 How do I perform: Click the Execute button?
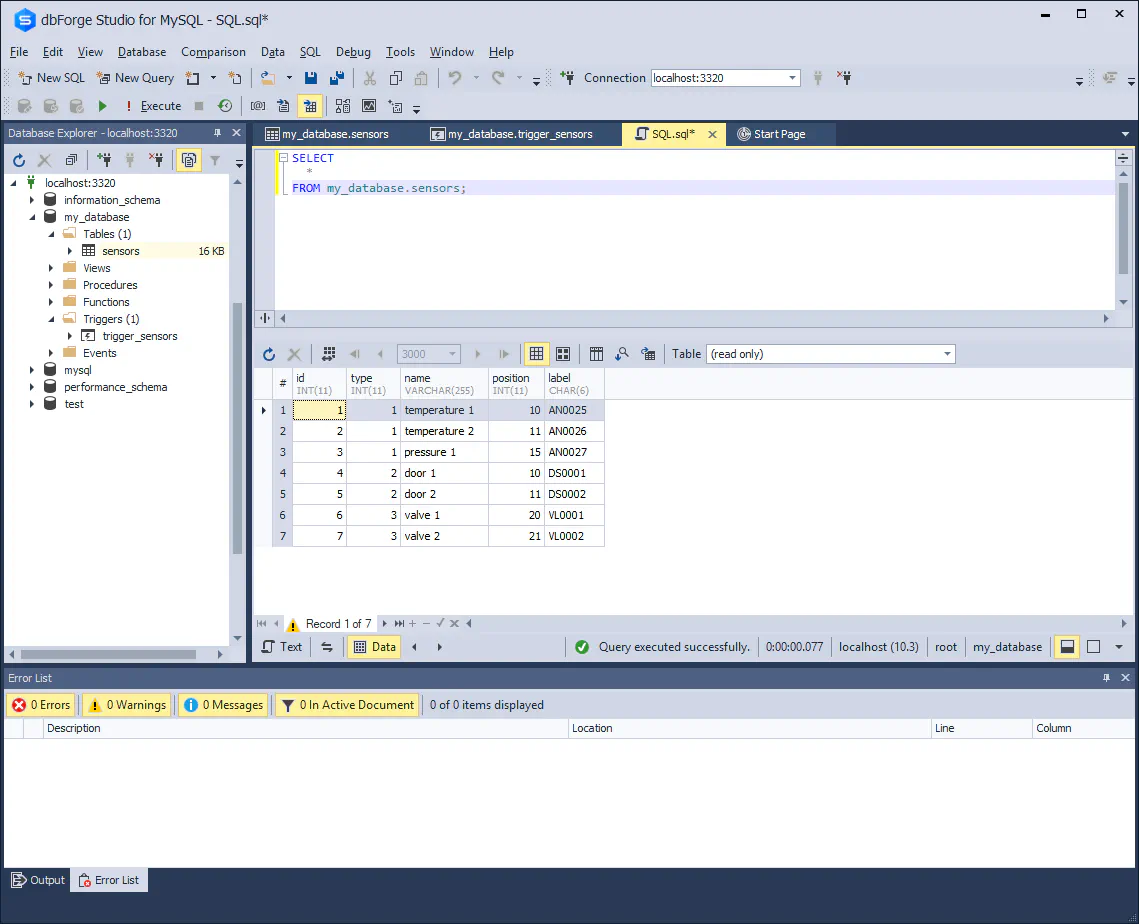coord(153,106)
